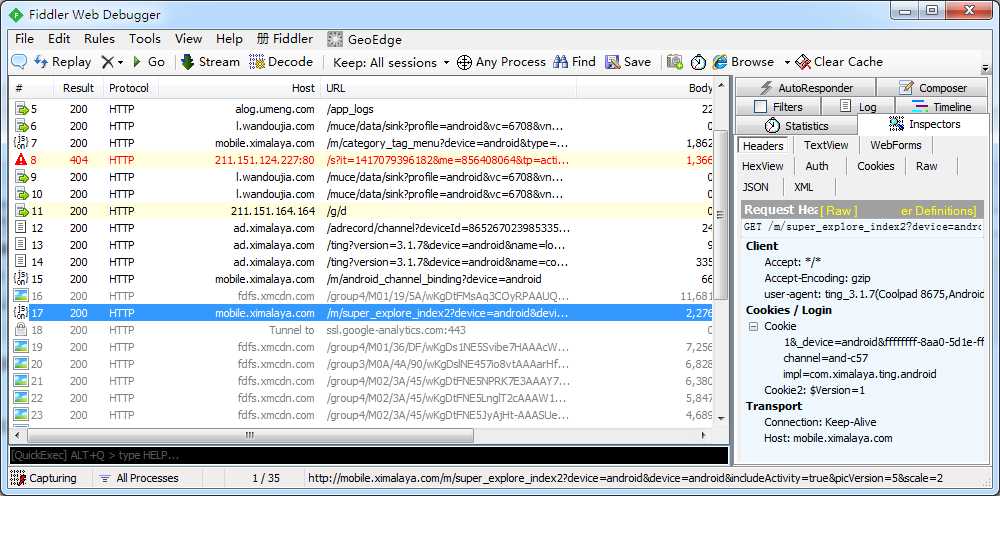Open the XML inspector tab
The width and height of the screenshot is (1000, 540).
[803, 187]
